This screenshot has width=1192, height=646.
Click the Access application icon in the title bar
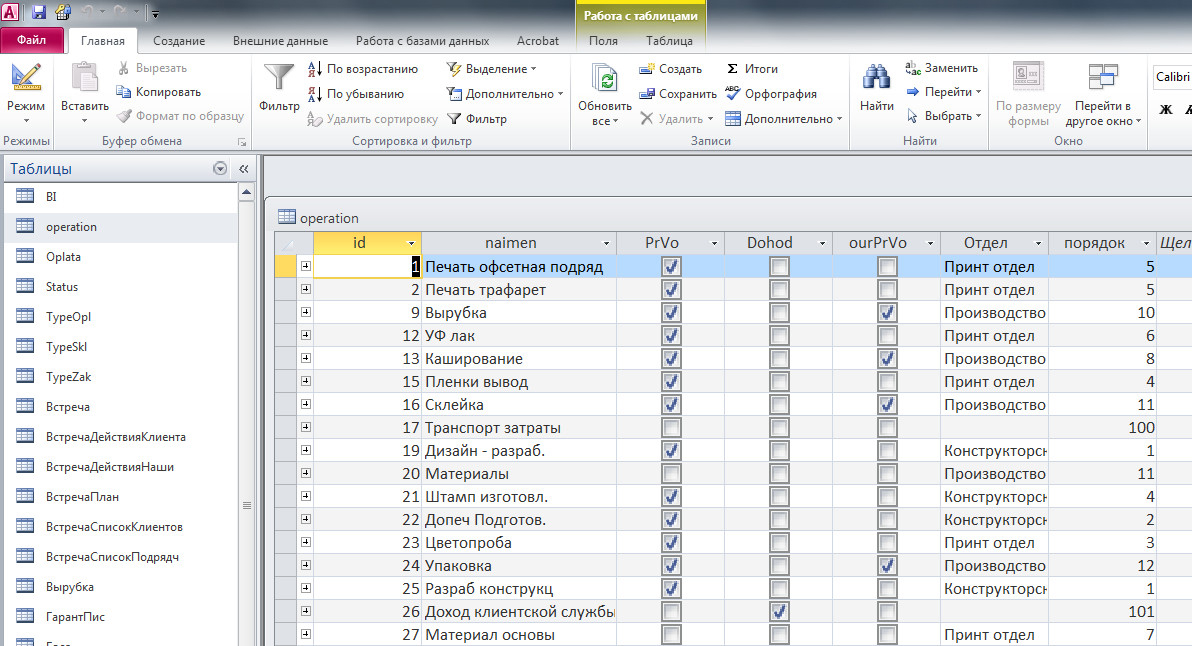[11, 12]
